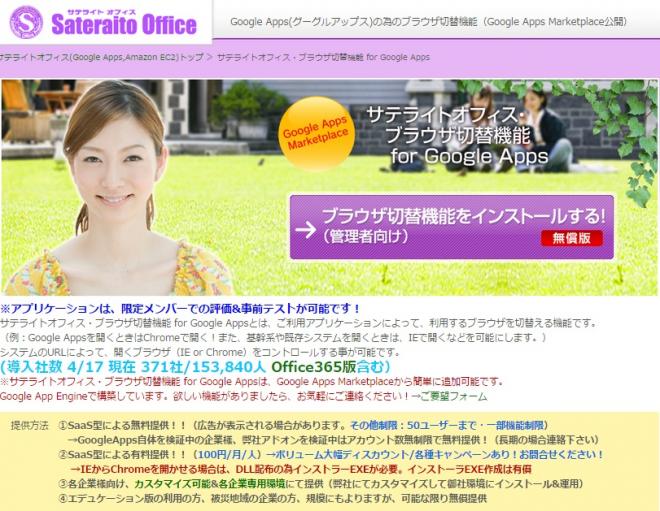Click the white arrow on the install banner
This screenshot has height=511, width=660.
coord(306,229)
